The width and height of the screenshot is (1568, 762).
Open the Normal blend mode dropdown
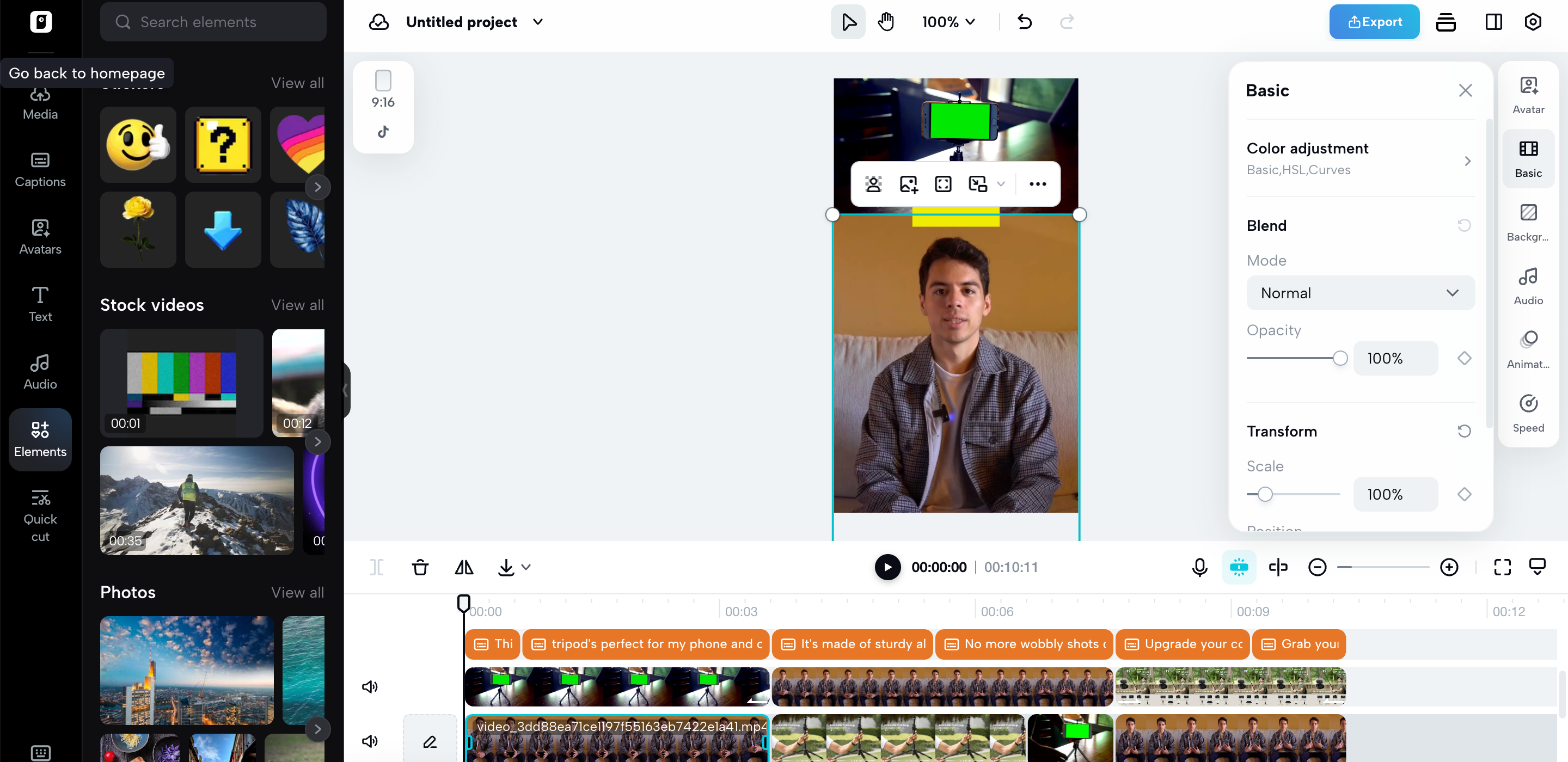[1361, 293]
